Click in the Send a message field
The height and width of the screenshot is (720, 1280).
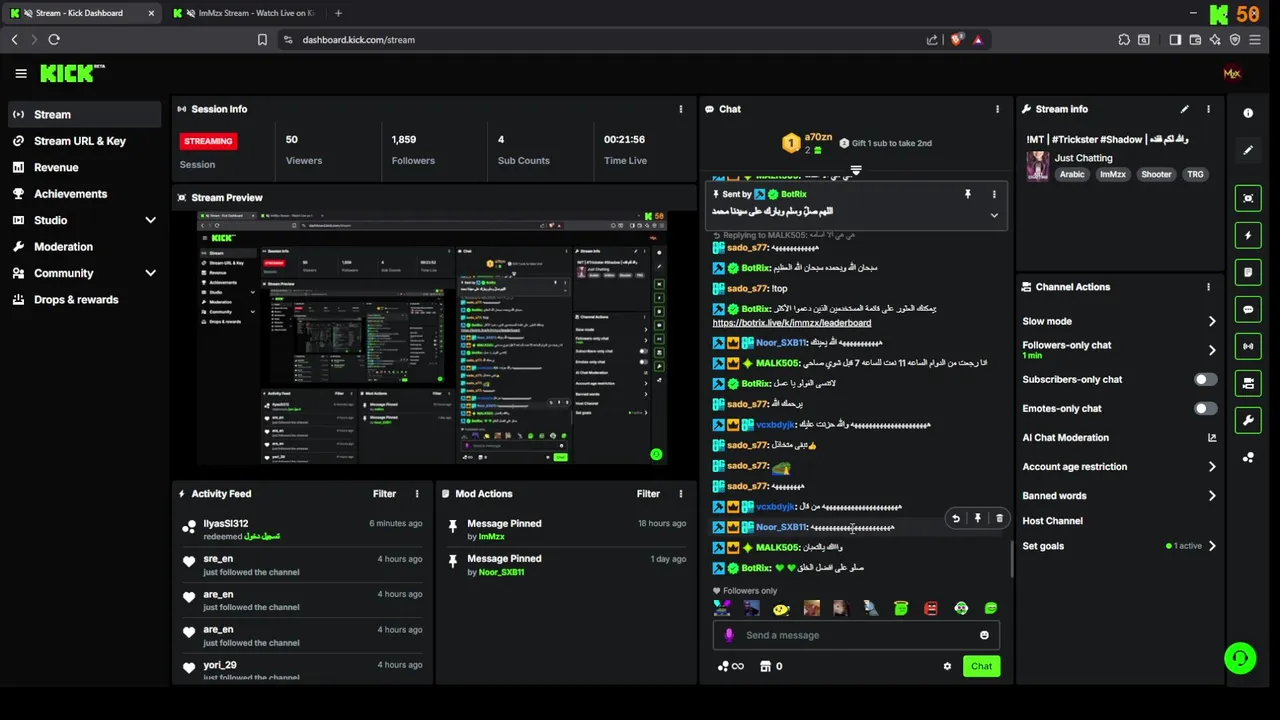click(855, 635)
